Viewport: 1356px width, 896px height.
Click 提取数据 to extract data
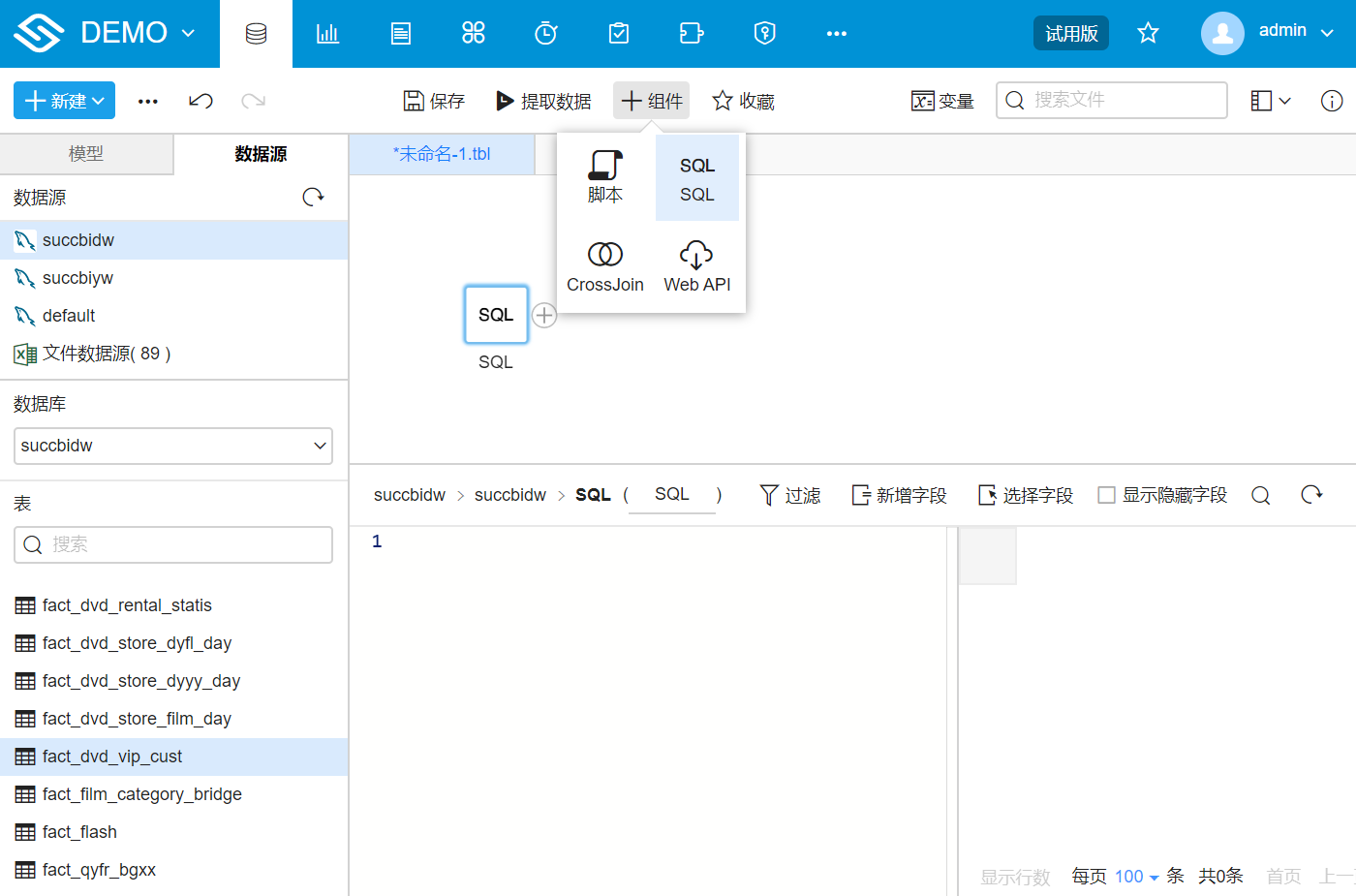pyautogui.click(x=542, y=100)
